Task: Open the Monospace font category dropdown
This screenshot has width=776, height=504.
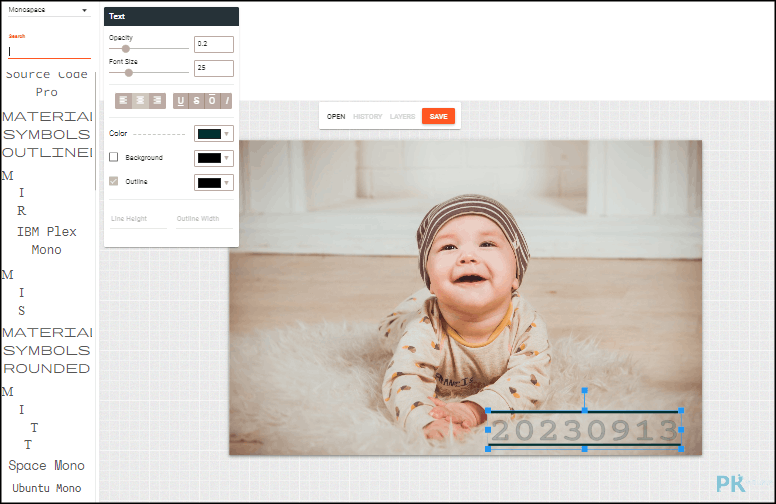Action: pos(48,10)
